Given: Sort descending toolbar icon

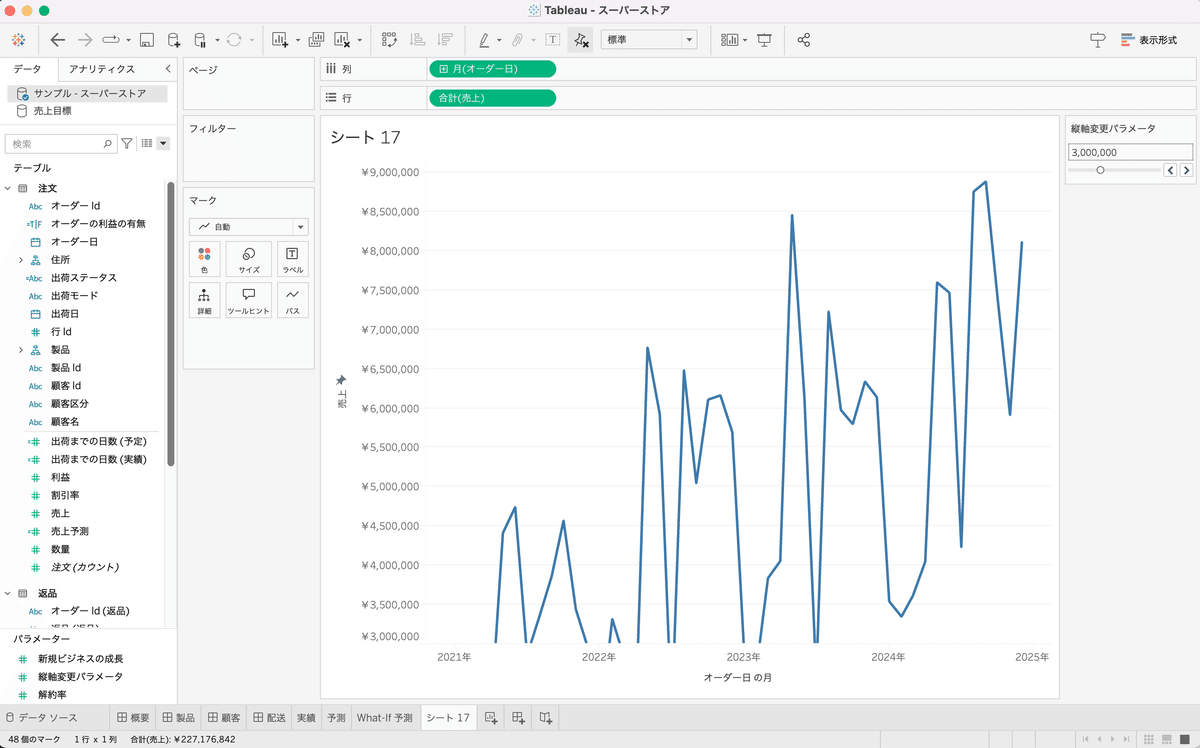Looking at the screenshot, I should [445, 40].
